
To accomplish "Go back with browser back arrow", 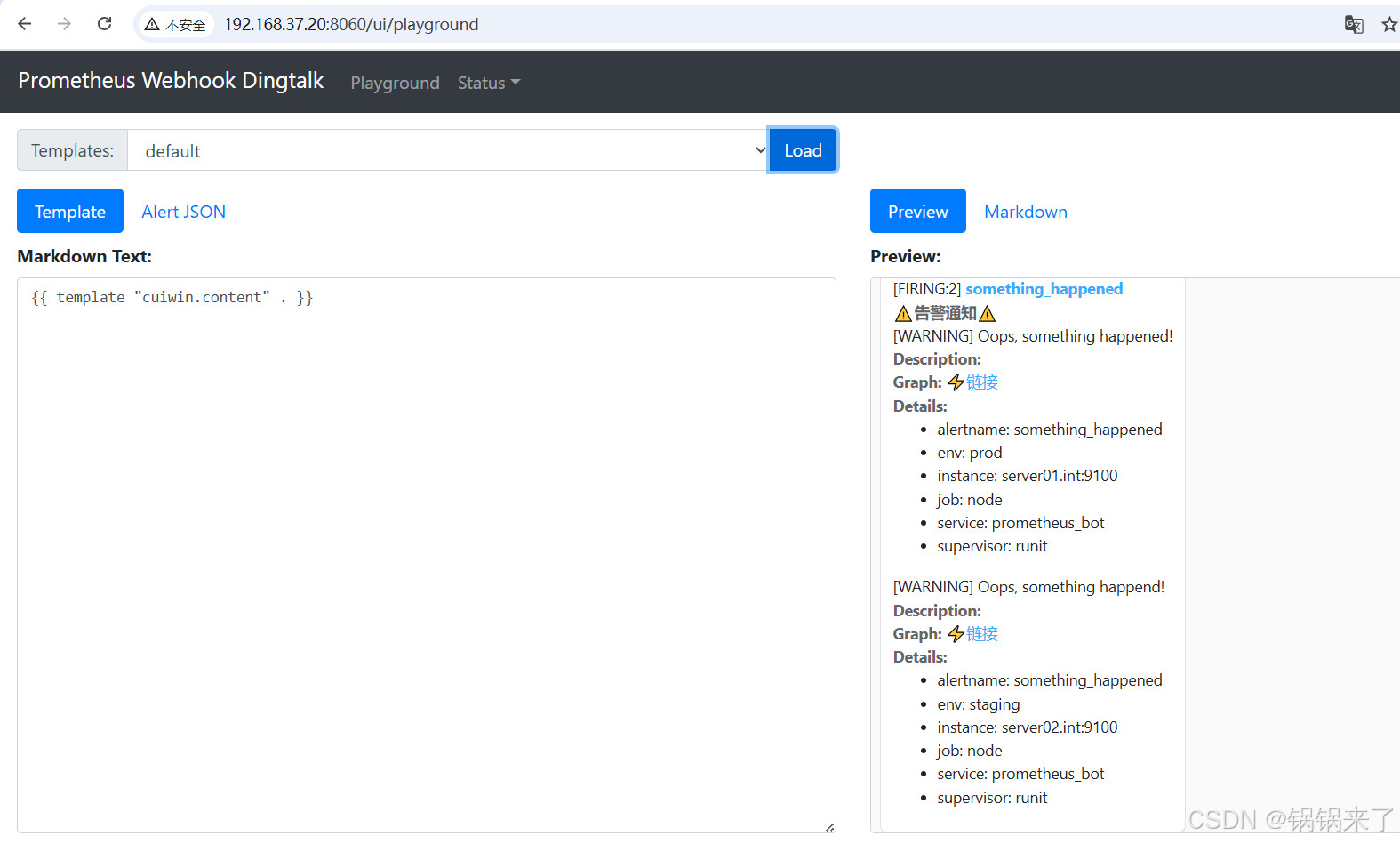I will click(25, 24).
